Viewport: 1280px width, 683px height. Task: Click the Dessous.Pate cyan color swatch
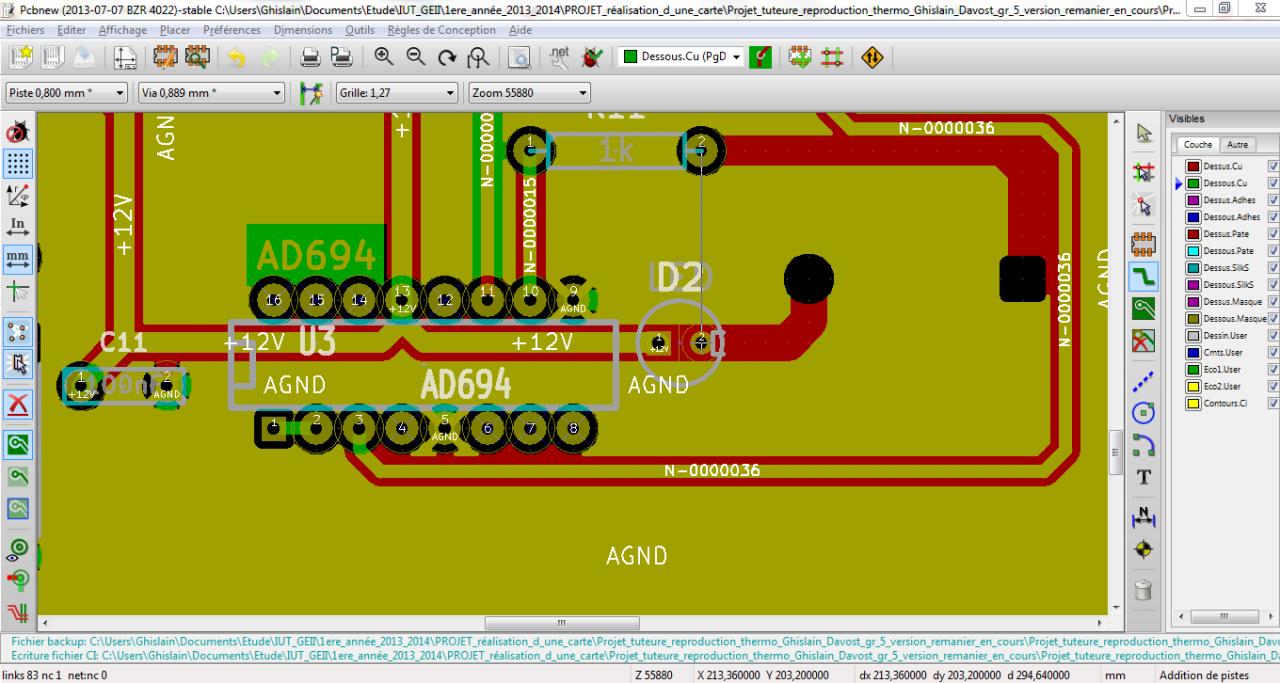click(x=1193, y=251)
